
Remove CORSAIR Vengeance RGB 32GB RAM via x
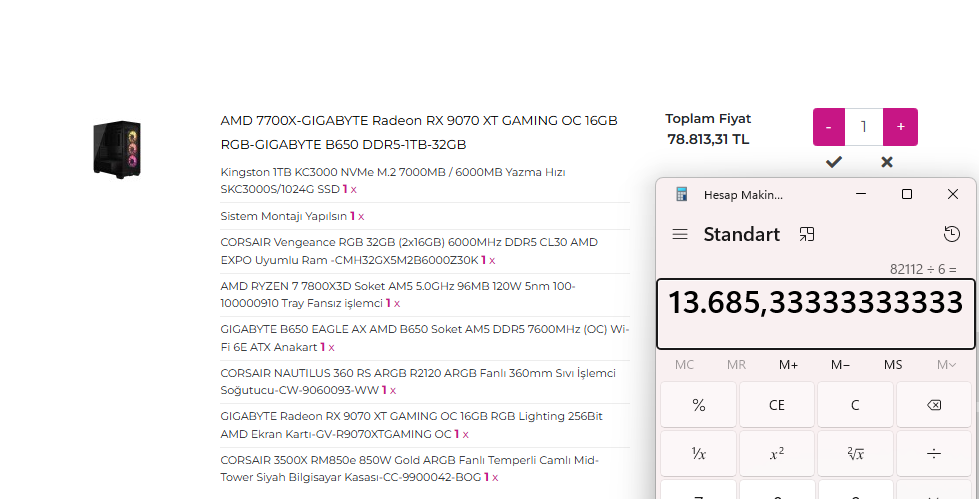[492, 260]
